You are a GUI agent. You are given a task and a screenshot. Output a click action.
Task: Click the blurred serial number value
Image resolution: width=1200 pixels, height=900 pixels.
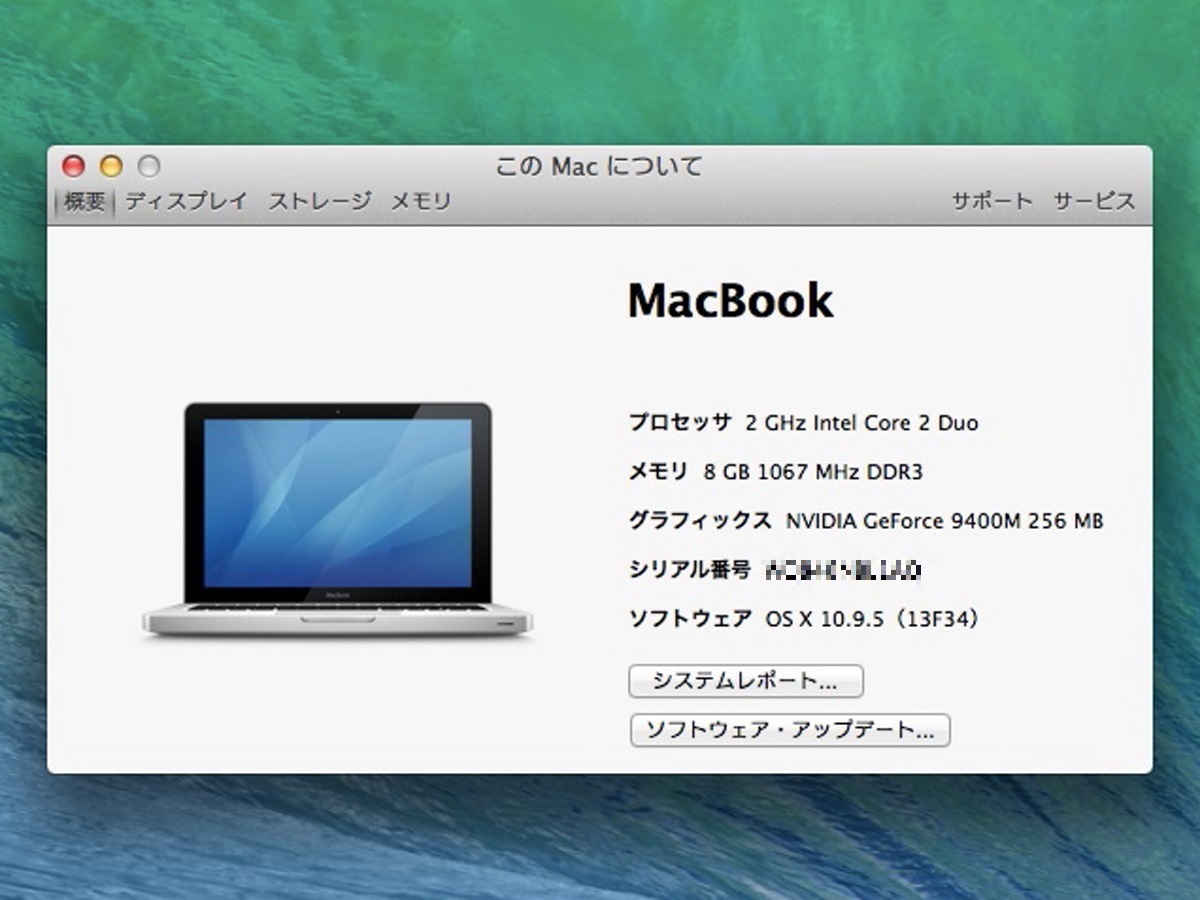(x=843, y=571)
